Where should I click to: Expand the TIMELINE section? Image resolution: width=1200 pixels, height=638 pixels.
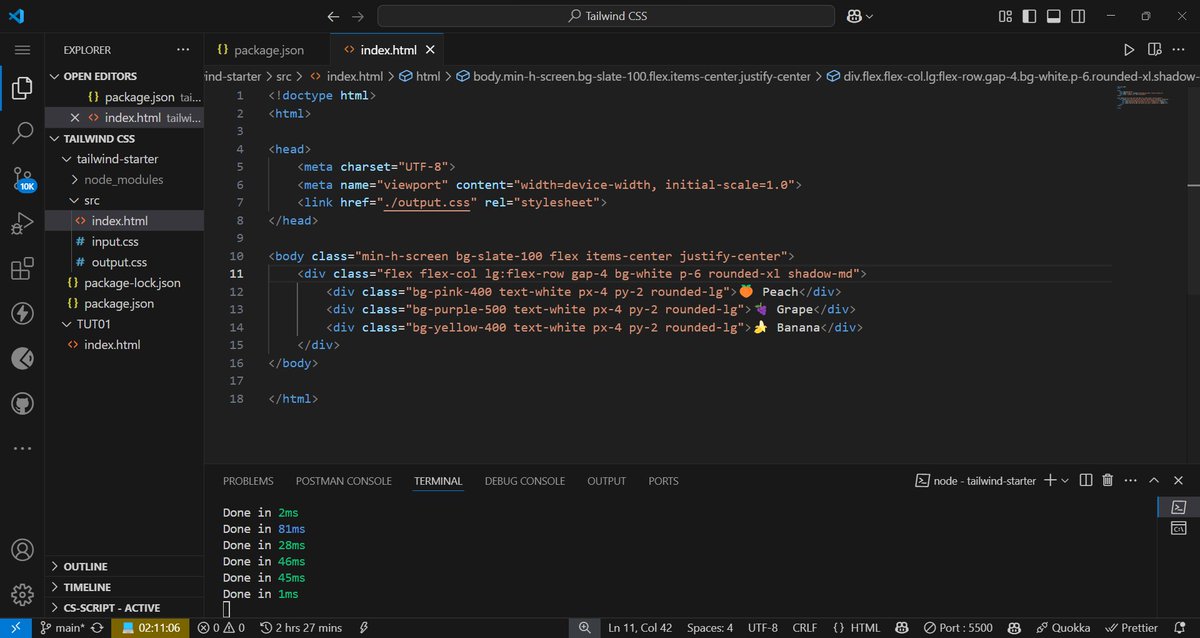click(x=87, y=587)
